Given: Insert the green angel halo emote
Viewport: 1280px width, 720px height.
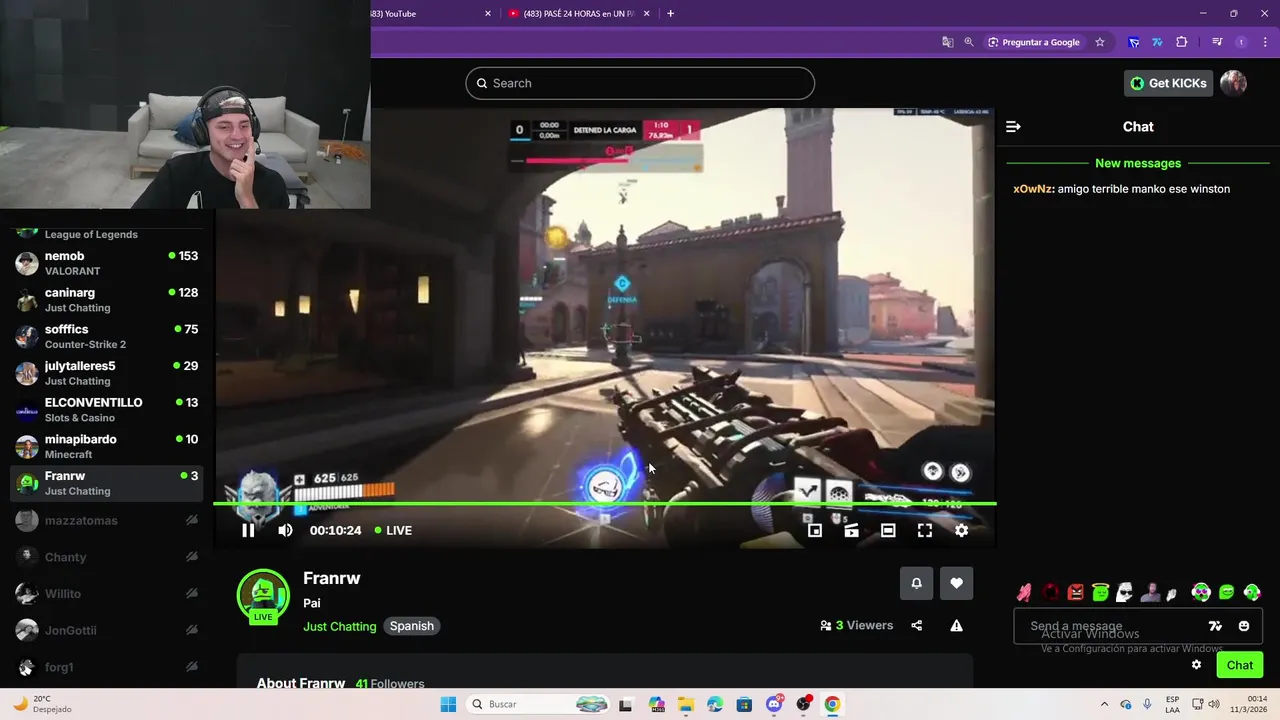Looking at the screenshot, I should point(1100,593).
